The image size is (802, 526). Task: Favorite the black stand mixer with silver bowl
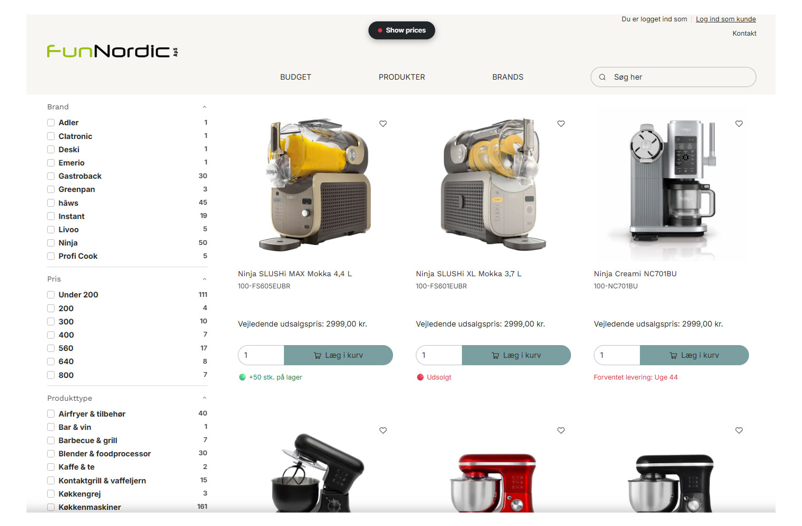coord(739,430)
